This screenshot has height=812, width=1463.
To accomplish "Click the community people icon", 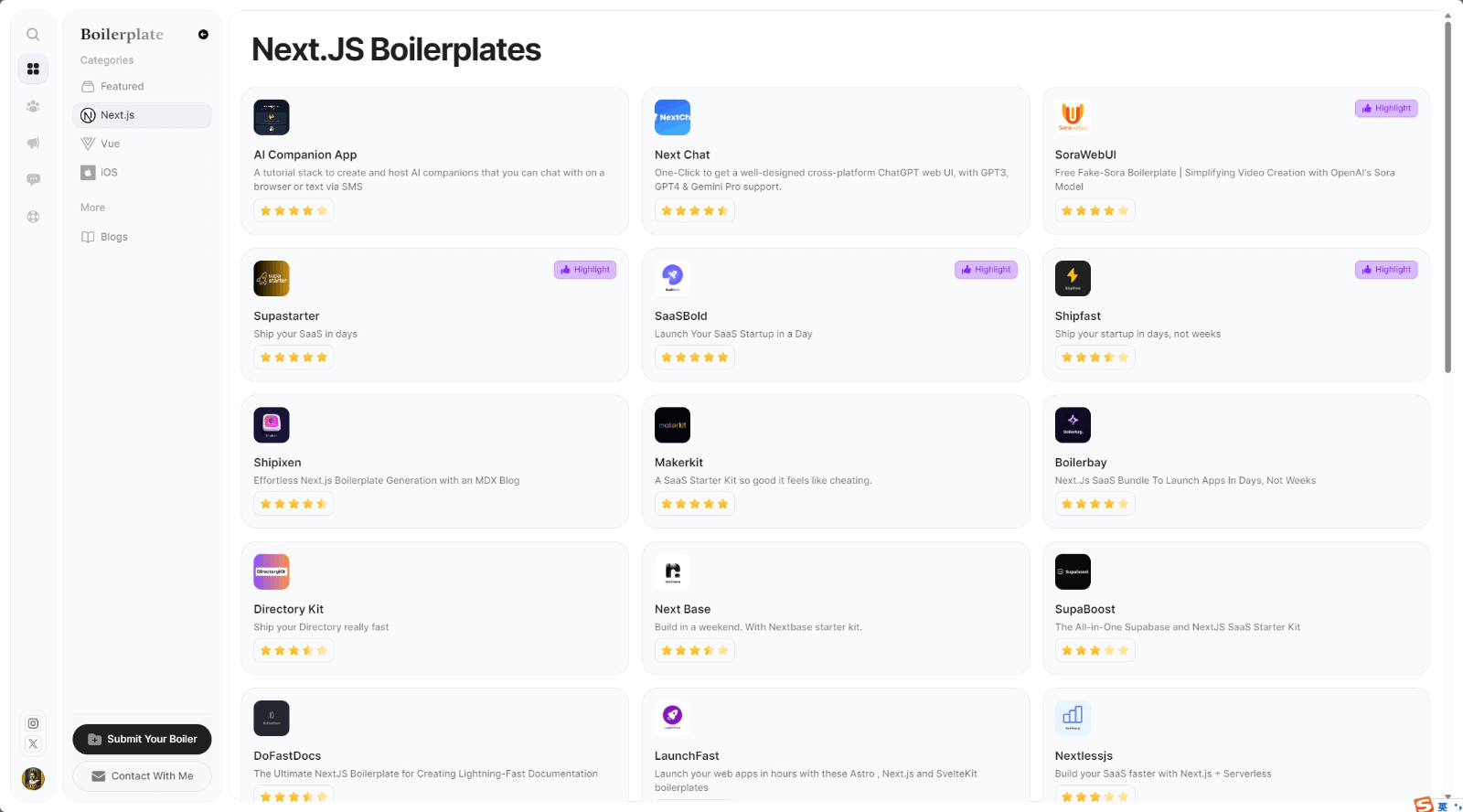I will (x=33, y=106).
